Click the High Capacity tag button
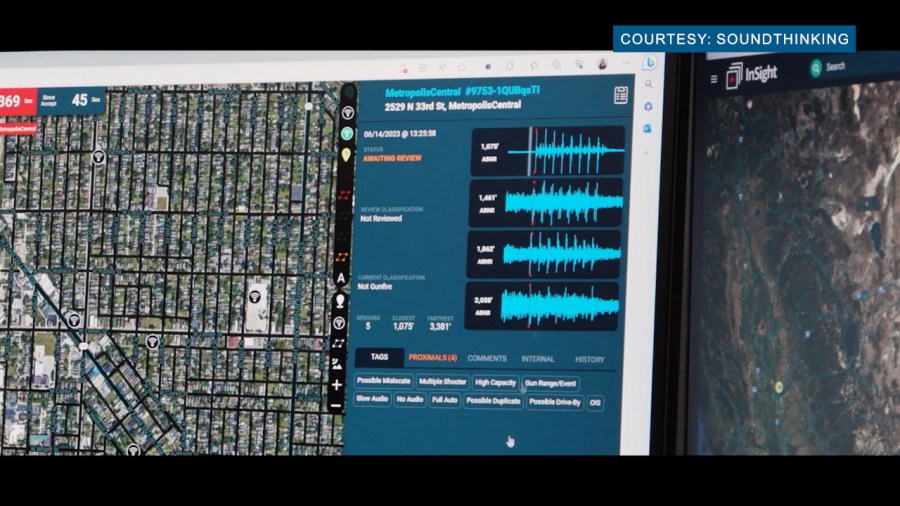Viewport: 900px width, 506px height. pos(495,382)
